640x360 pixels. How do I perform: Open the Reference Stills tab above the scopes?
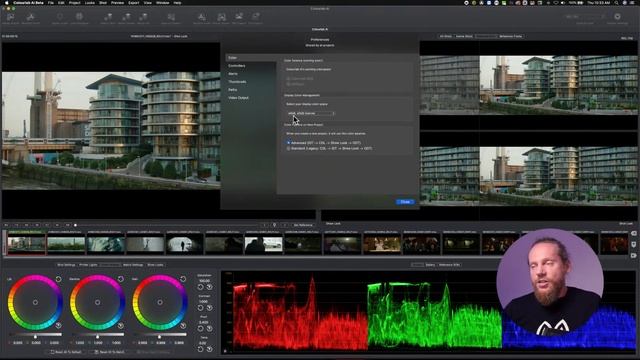(x=449, y=265)
